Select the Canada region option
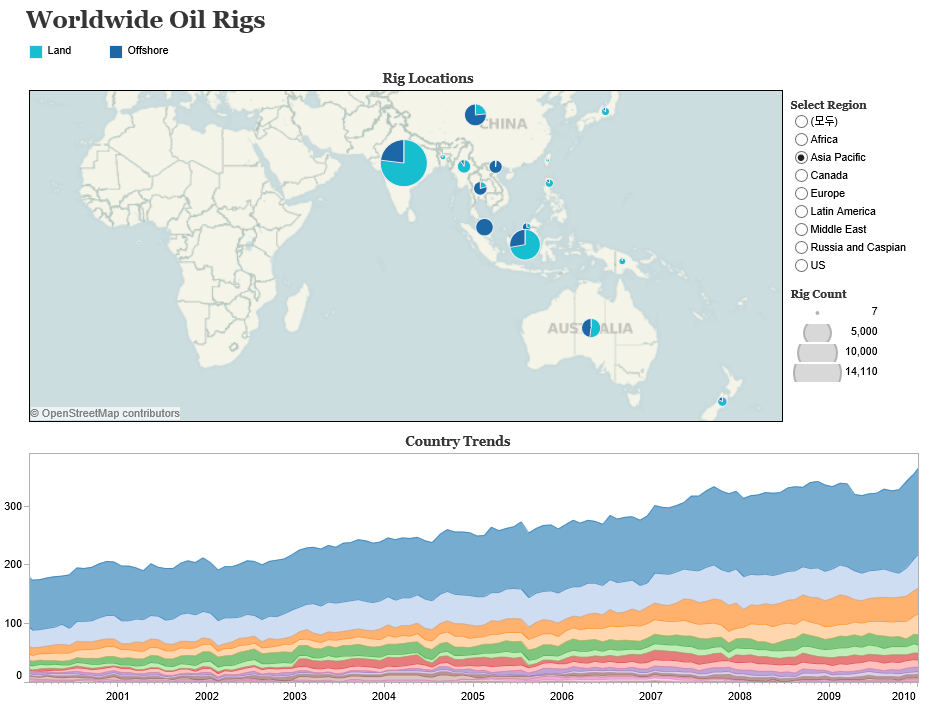Image resolution: width=930 pixels, height=706 pixels. pos(801,175)
